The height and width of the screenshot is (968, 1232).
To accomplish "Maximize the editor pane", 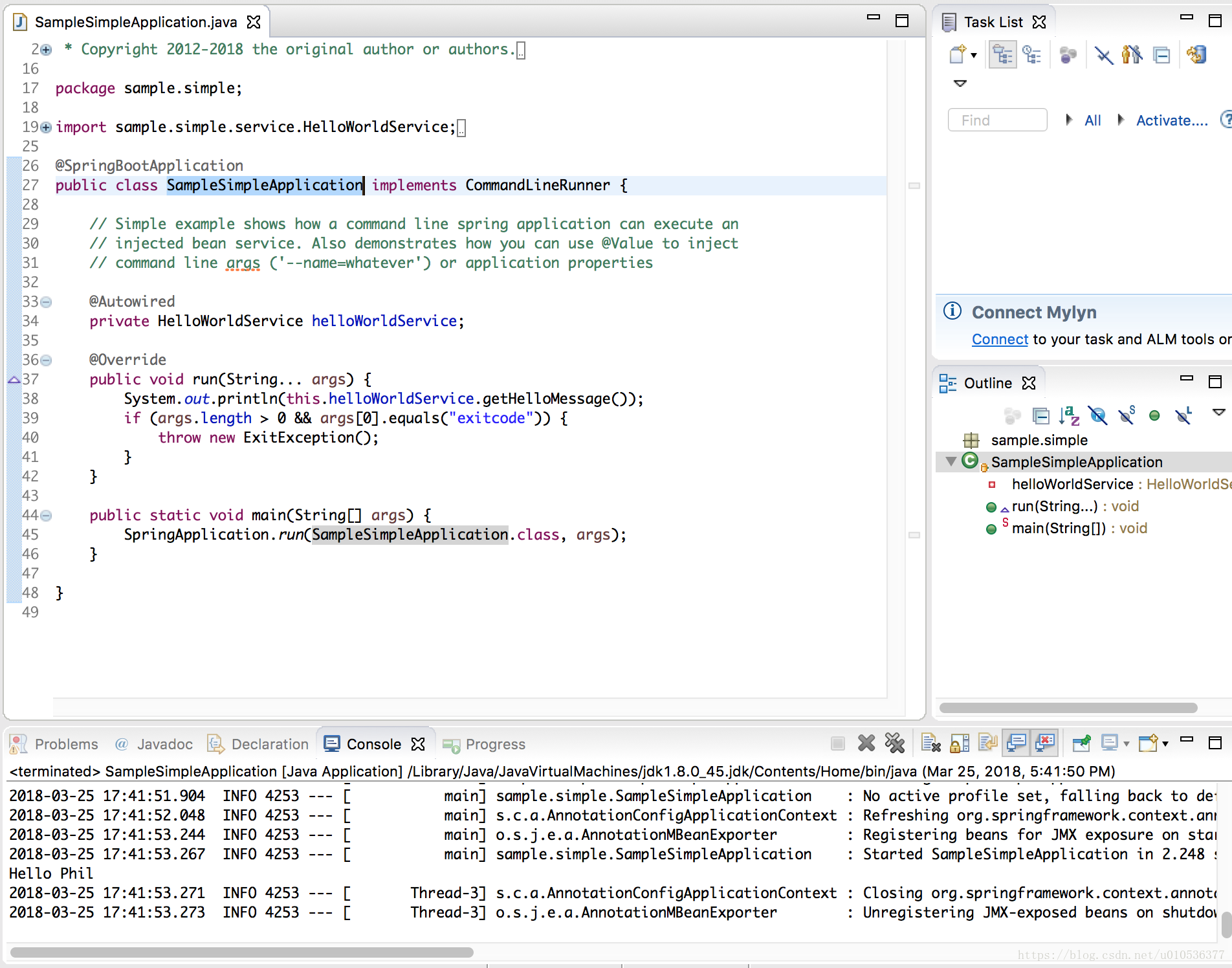I will (902, 21).
